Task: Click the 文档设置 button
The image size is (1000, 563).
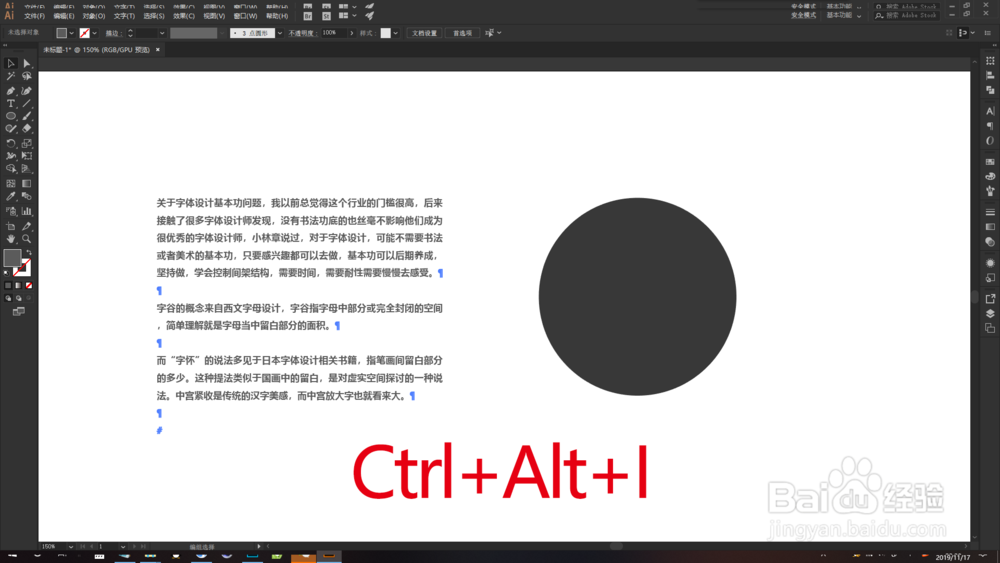Action: 424,33
